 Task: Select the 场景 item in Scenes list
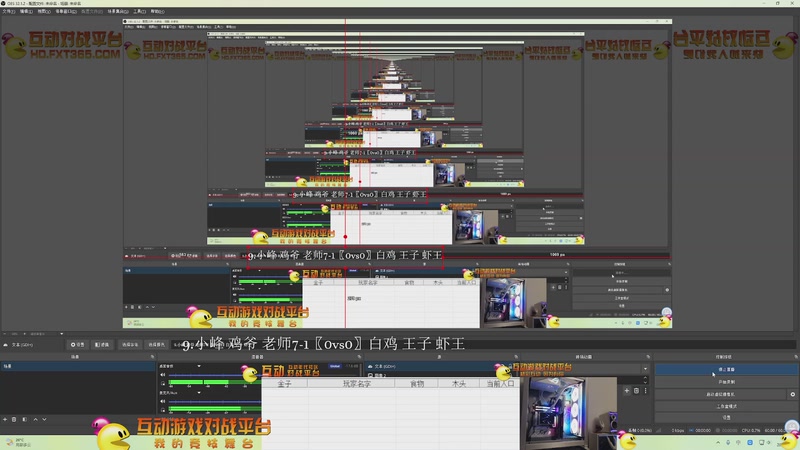(77, 366)
